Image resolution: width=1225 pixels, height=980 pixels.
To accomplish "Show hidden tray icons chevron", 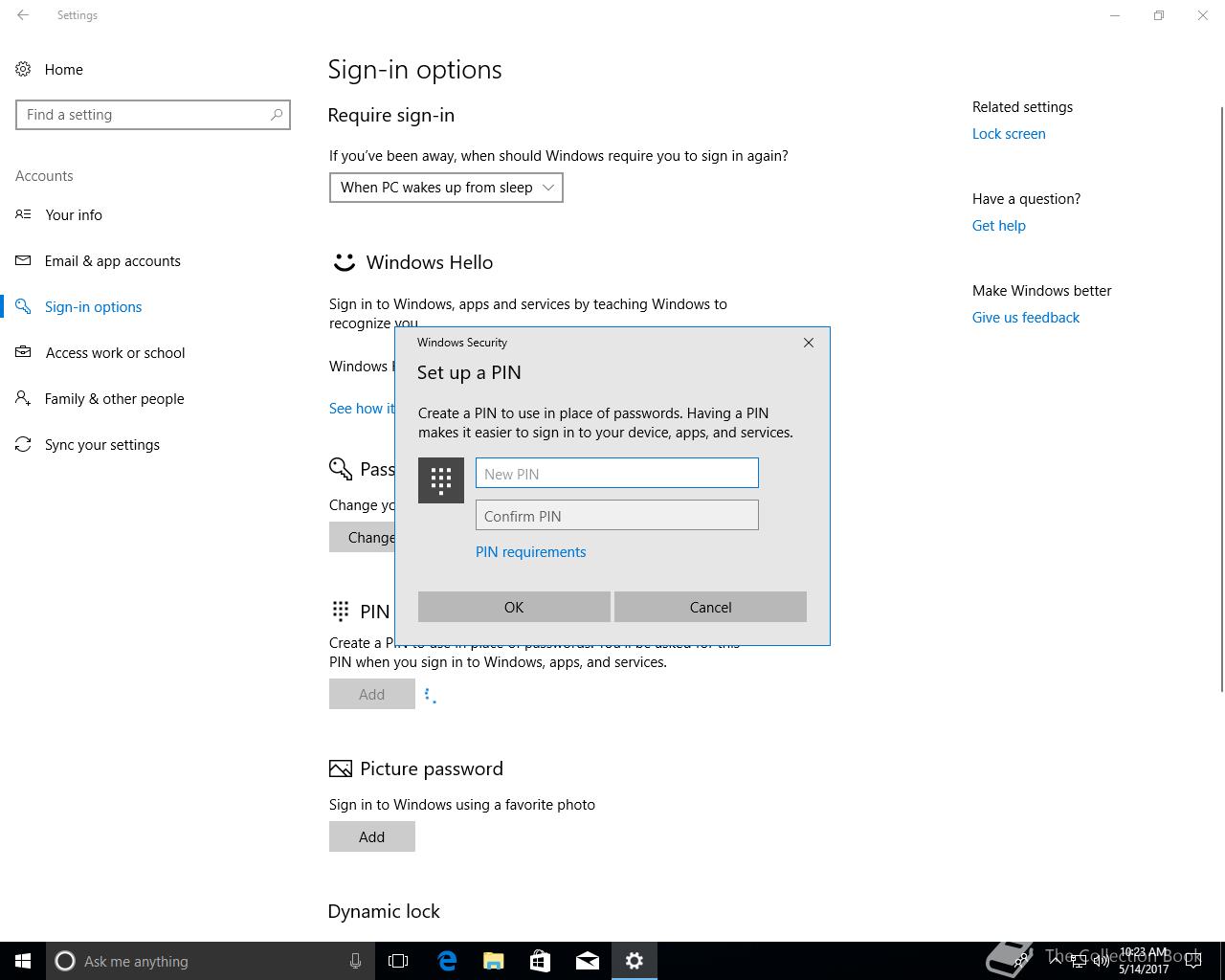I will click(x=1054, y=961).
